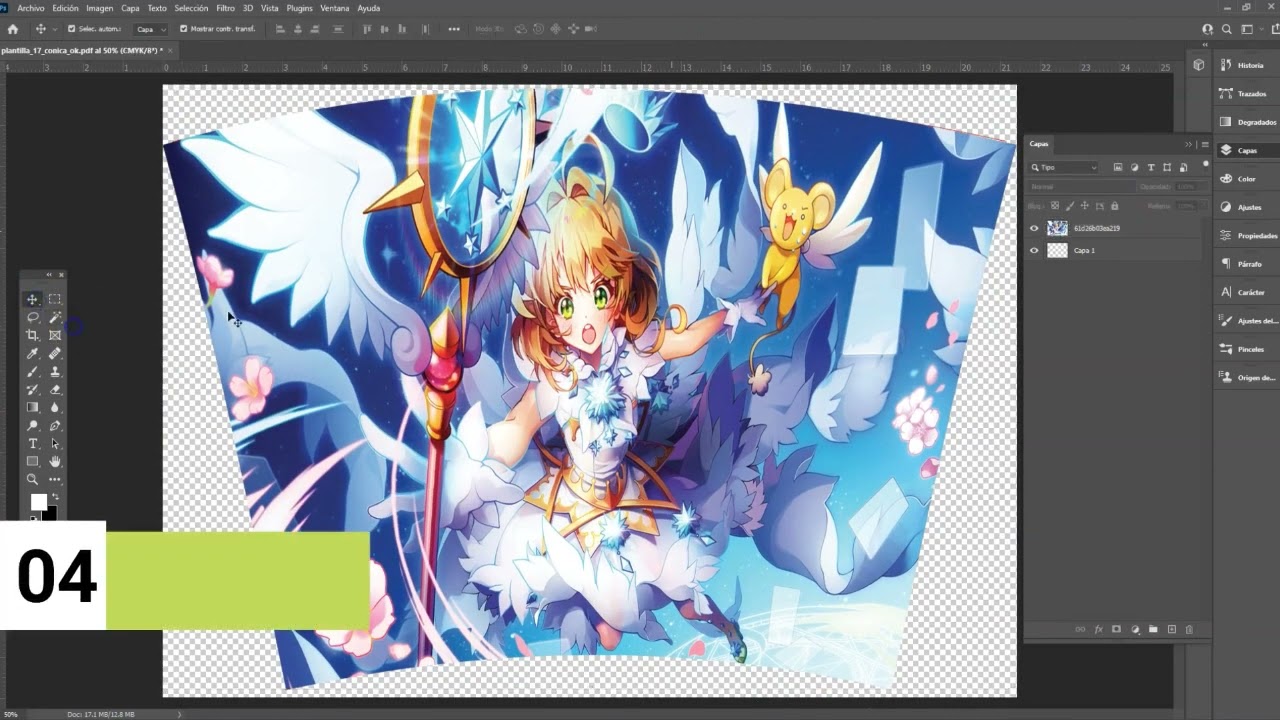The height and width of the screenshot is (720, 1280).
Task: Filter layers by type layer icon
Action: click(1151, 168)
